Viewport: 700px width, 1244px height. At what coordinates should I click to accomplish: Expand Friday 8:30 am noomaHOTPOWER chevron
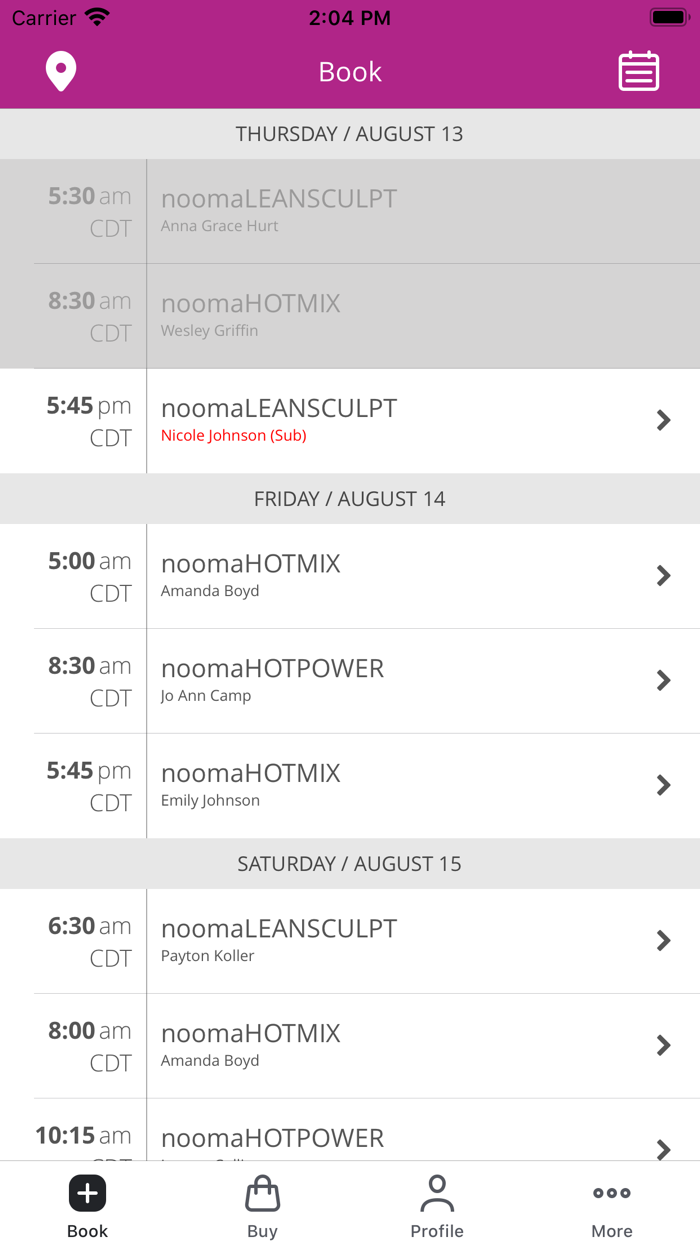point(663,680)
